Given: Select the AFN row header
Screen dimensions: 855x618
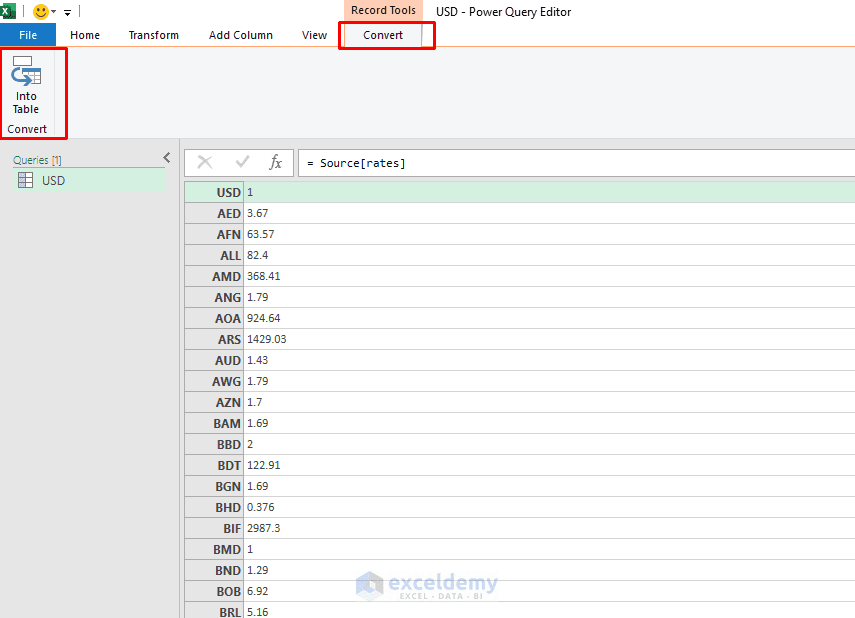Looking at the screenshot, I should [214, 235].
